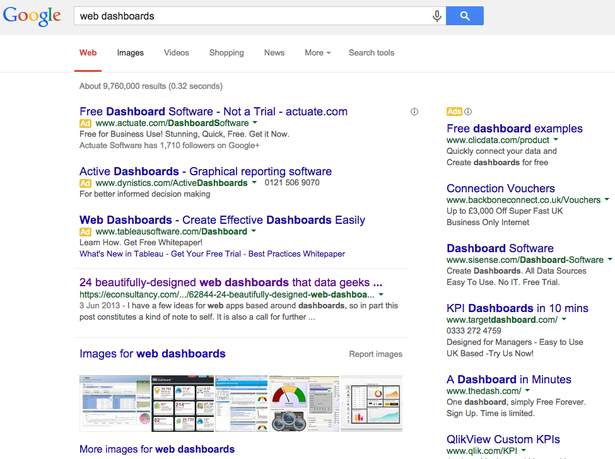Image resolution: width=615 pixels, height=459 pixels.
Task: Open Free Dashboard Software actuate.com result
Action: pos(213,111)
